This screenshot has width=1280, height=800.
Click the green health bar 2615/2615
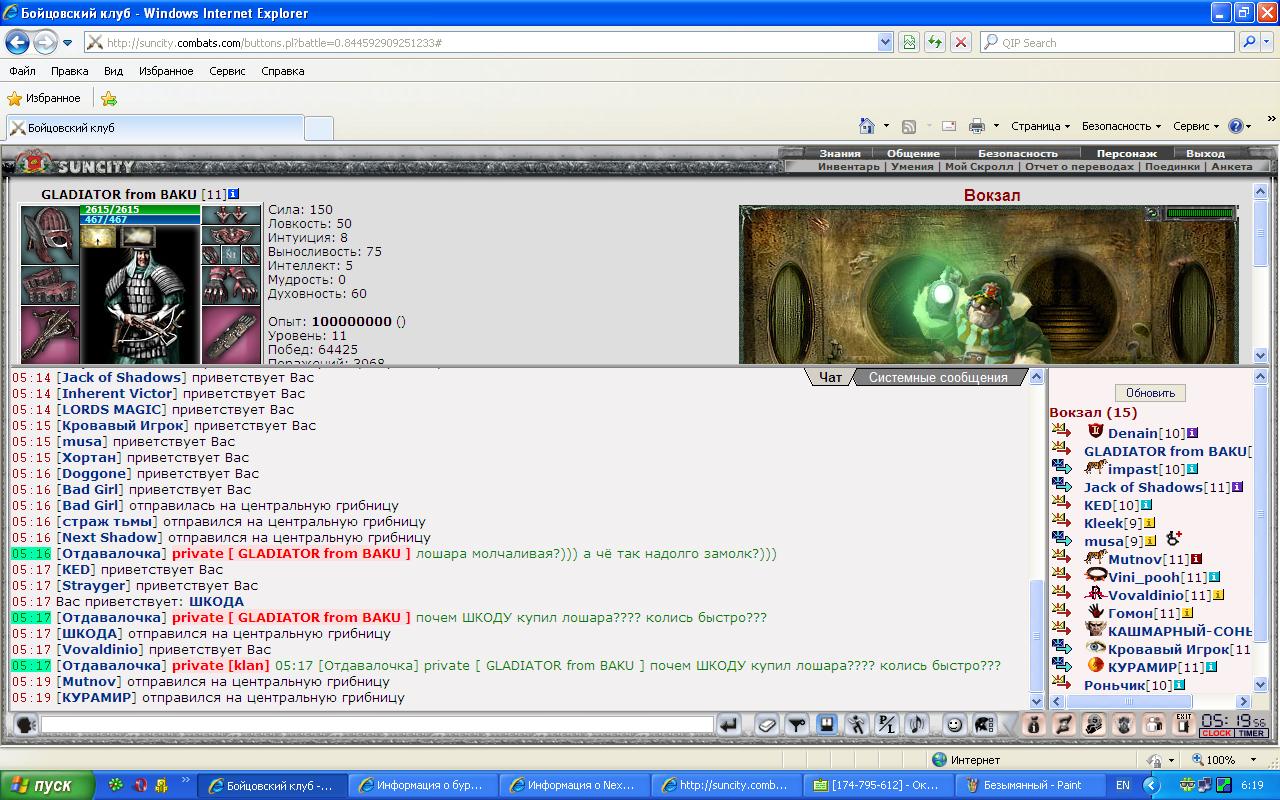[x=140, y=209]
